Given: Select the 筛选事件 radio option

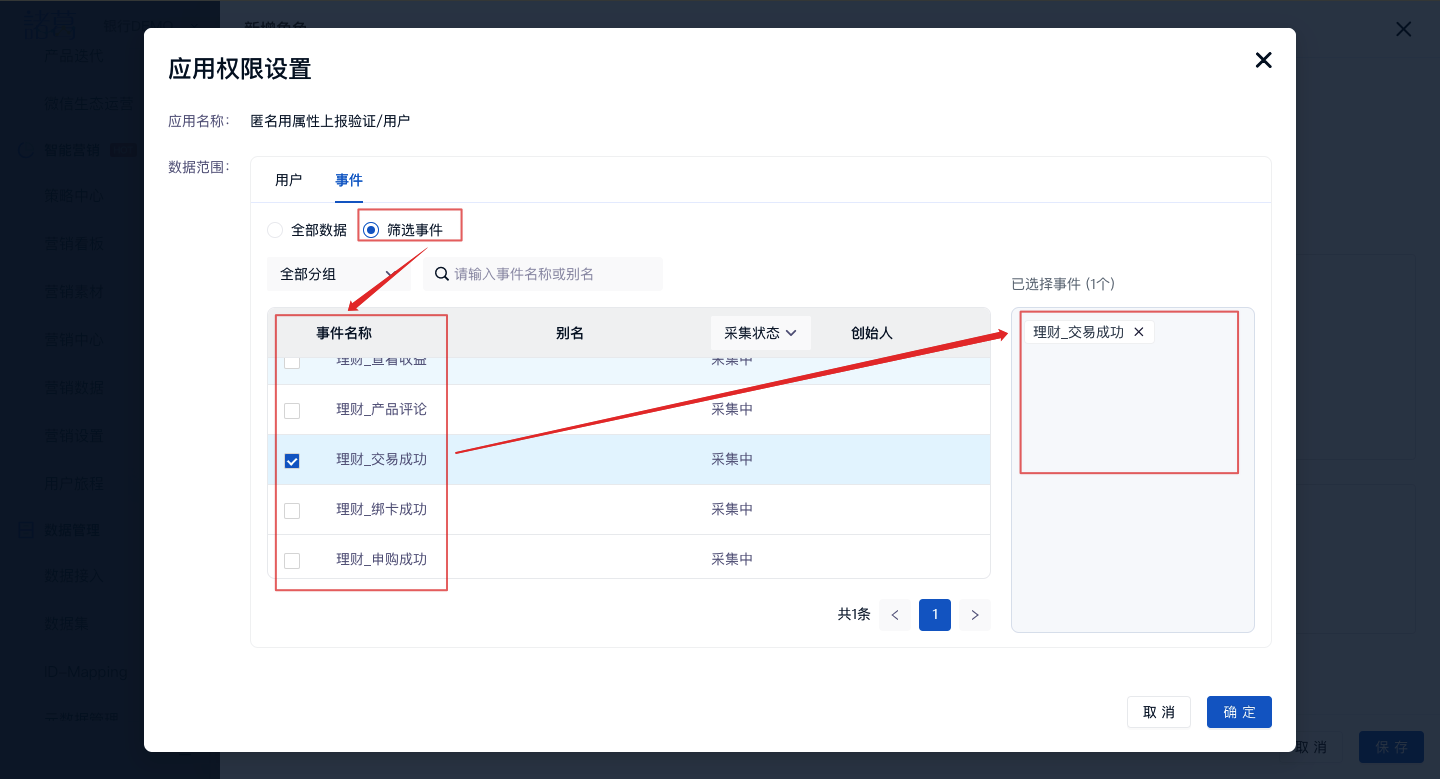Looking at the screenshot, I should point(371,230).
